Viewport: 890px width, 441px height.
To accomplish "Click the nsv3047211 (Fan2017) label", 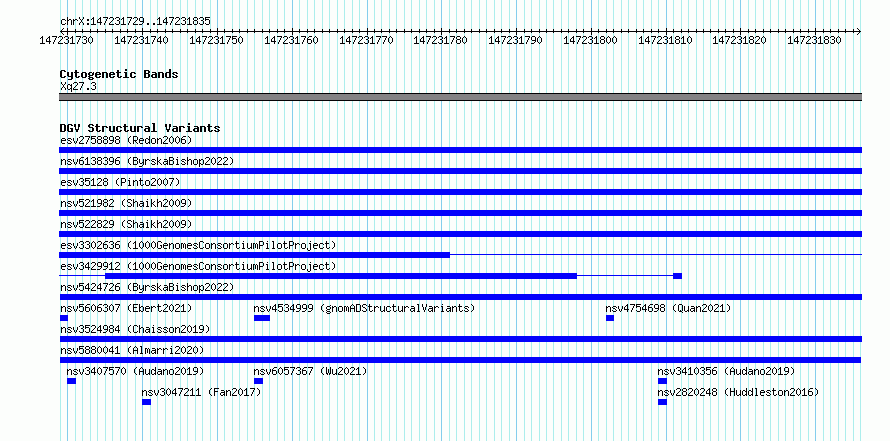I will point(201,392).
